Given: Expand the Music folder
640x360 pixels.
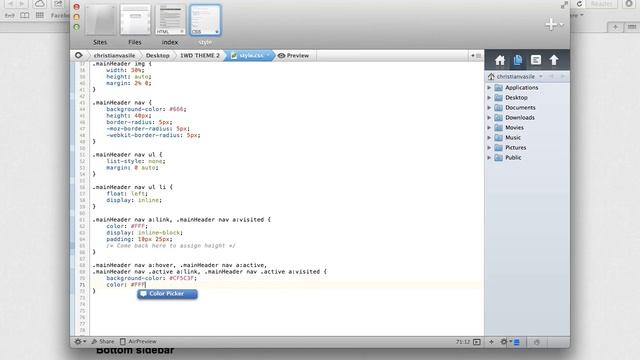Looking at the screenshot, I should click(x=489, y=138).
